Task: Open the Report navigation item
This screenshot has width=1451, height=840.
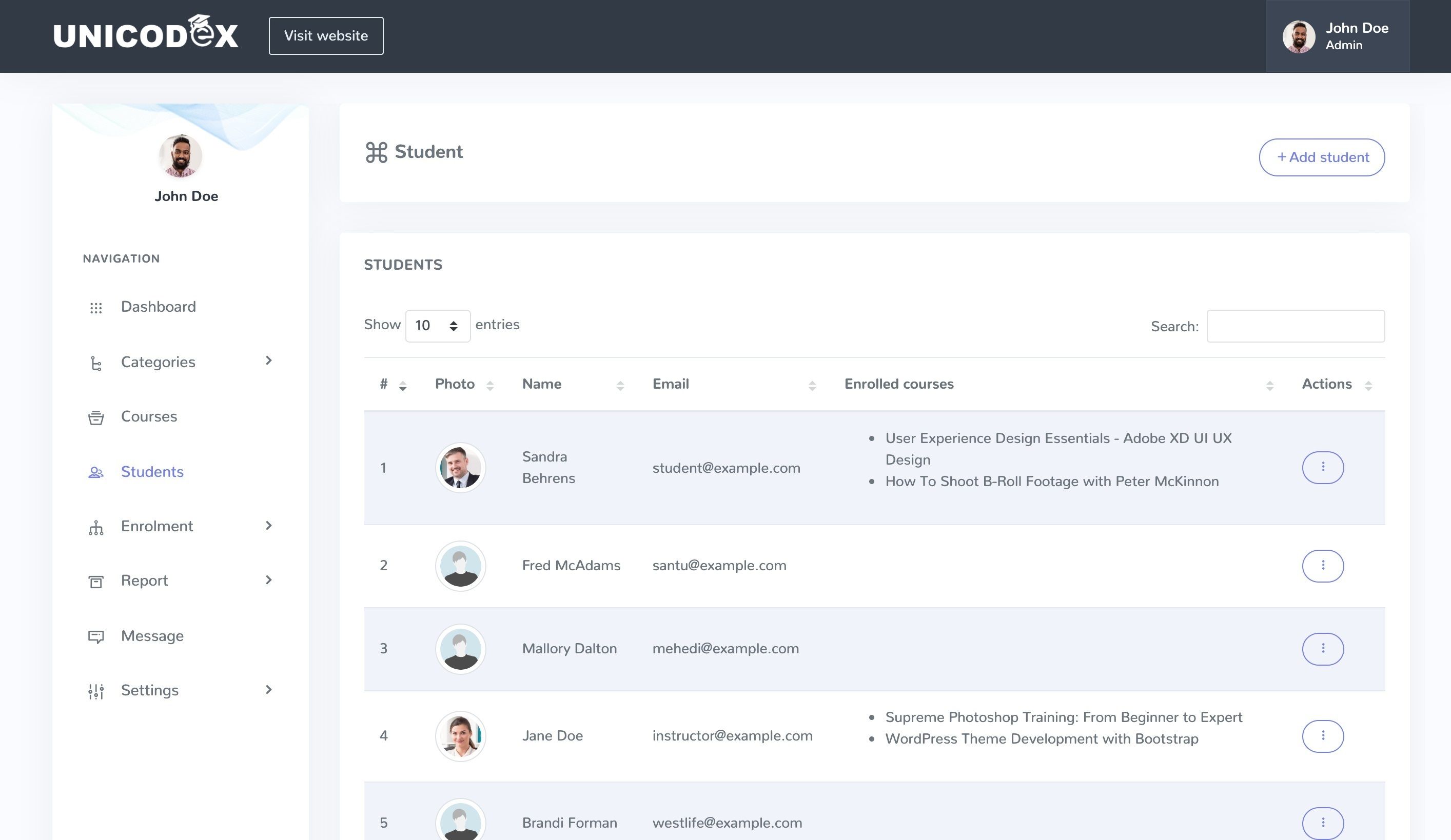Action: point(145,581)
